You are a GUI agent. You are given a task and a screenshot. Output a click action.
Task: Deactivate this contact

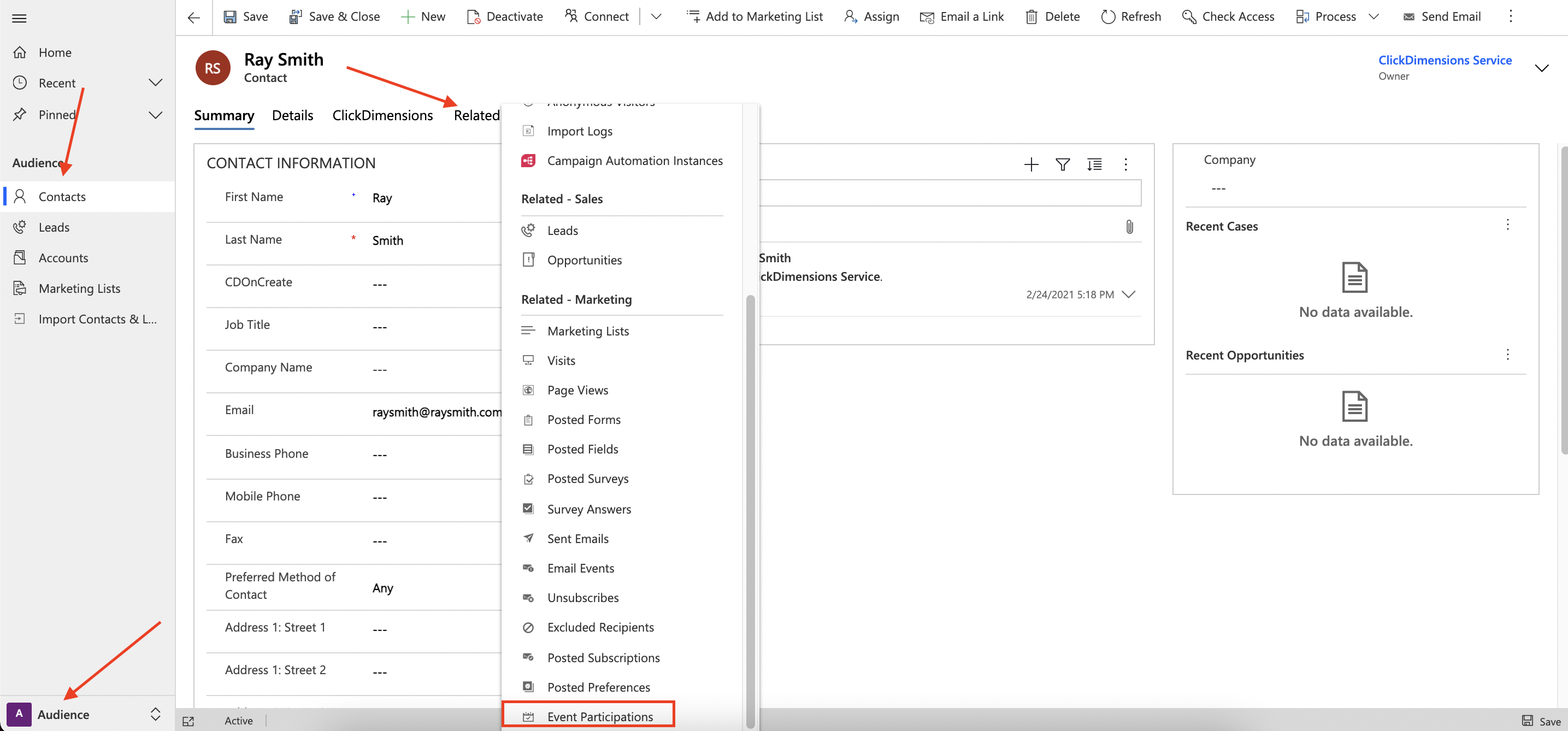pos(505,17)
